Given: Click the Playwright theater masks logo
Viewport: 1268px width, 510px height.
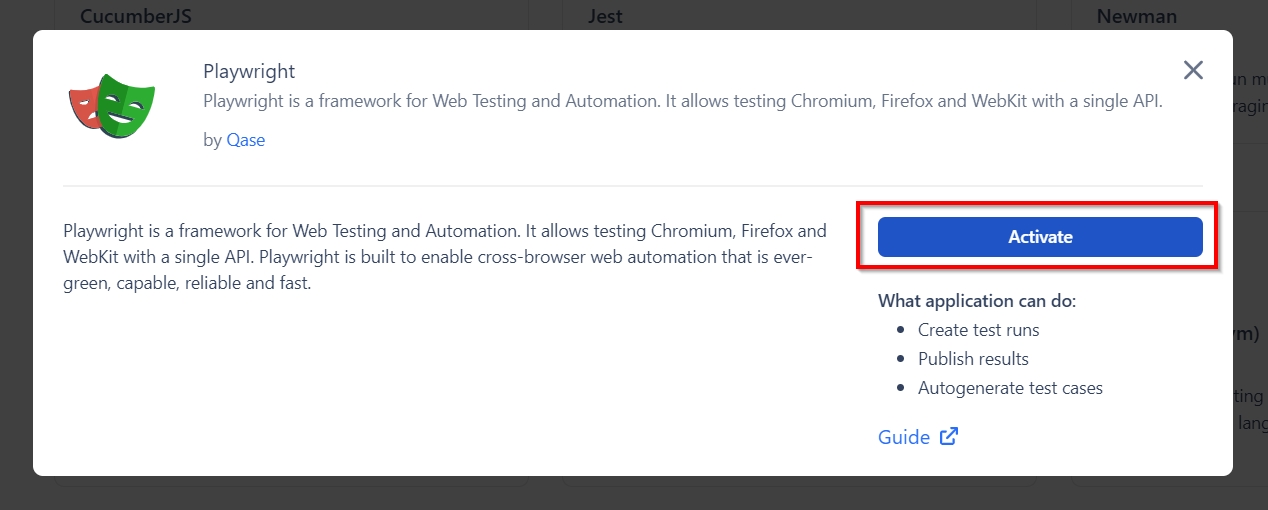Looking at the screenshot, I should coord(112,104).
